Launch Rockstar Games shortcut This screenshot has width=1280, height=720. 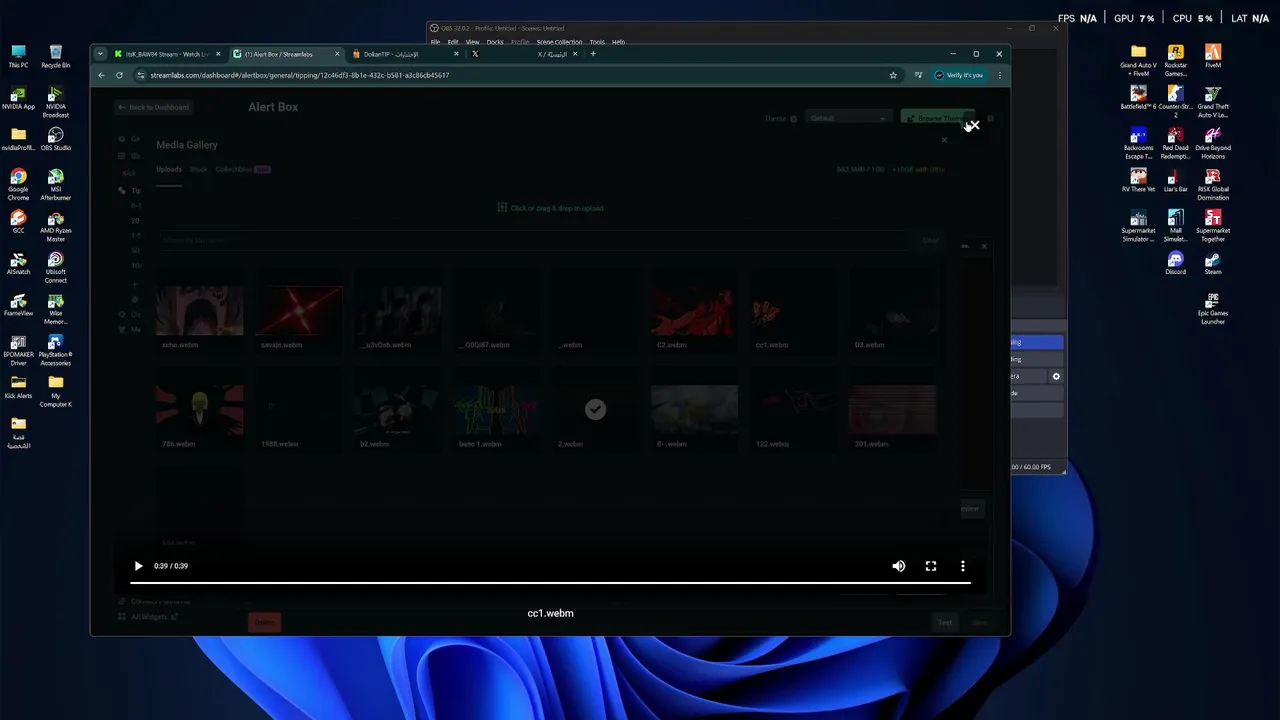click(x=1176, y=60)
